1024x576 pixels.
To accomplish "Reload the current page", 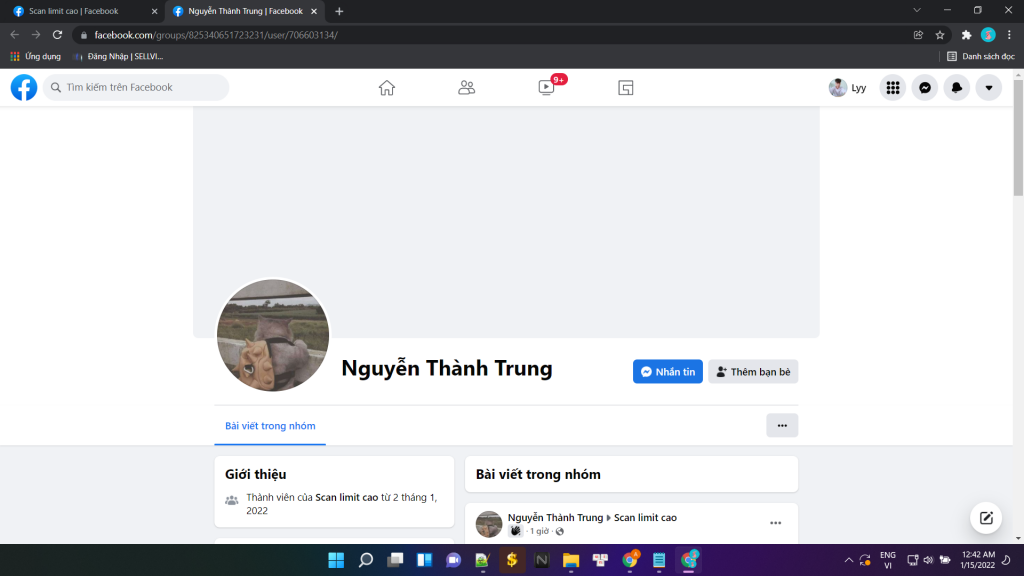I will (x=57, y=35).
